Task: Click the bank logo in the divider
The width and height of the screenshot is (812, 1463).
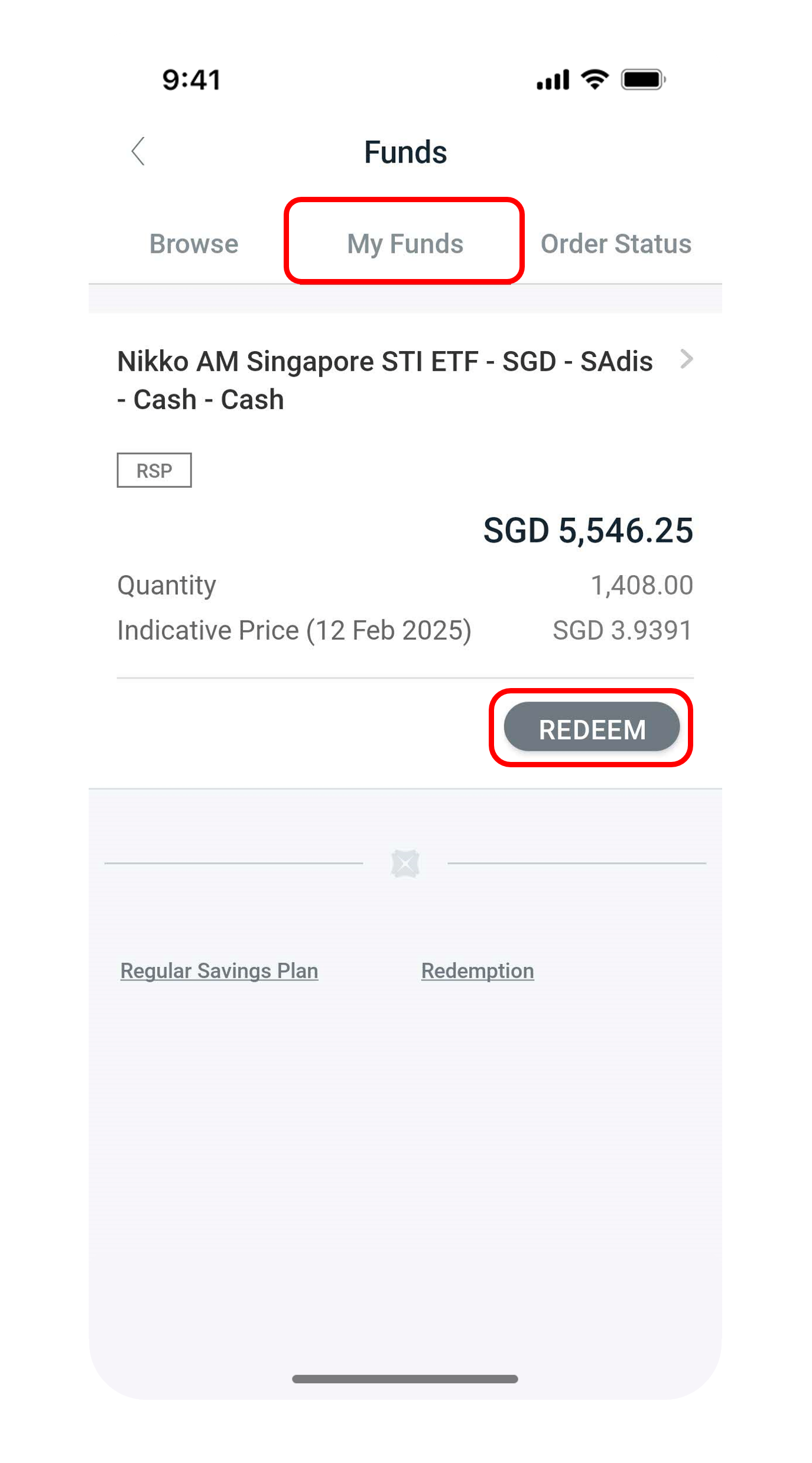Action: click(x=405, y=864)
